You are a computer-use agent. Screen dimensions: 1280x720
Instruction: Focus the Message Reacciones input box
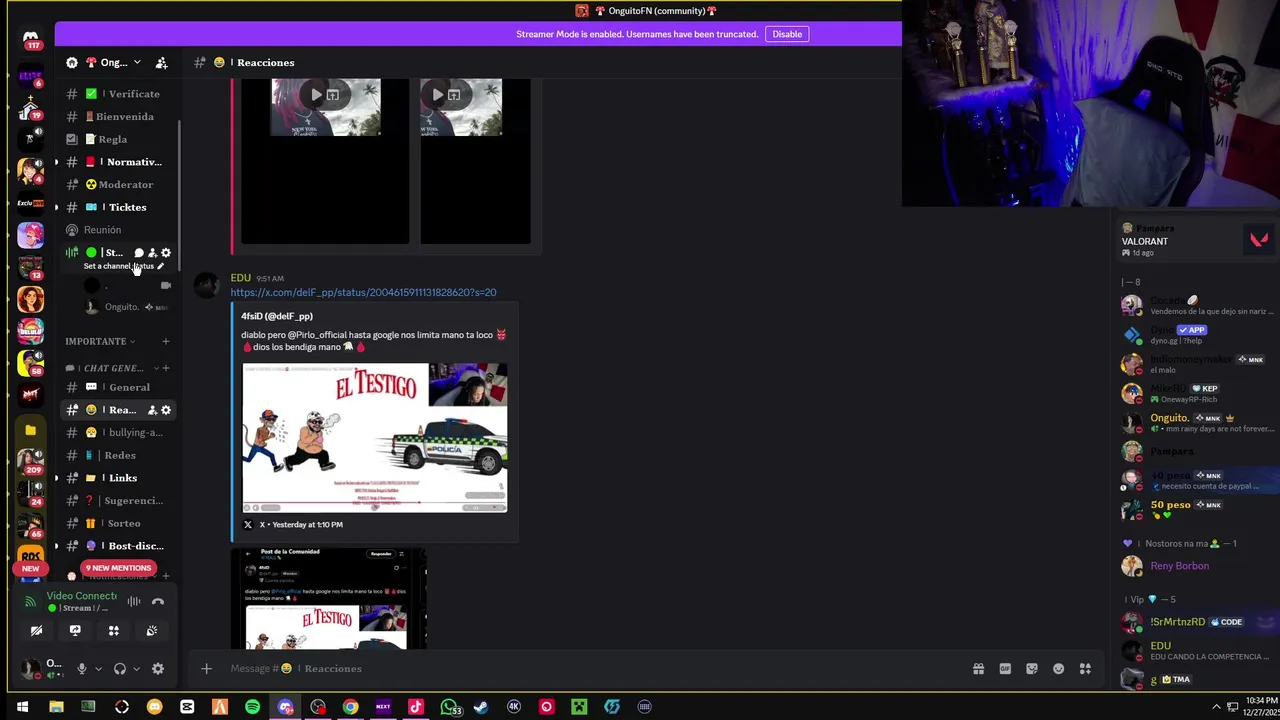pyautogui.click(x=590, y=669)
